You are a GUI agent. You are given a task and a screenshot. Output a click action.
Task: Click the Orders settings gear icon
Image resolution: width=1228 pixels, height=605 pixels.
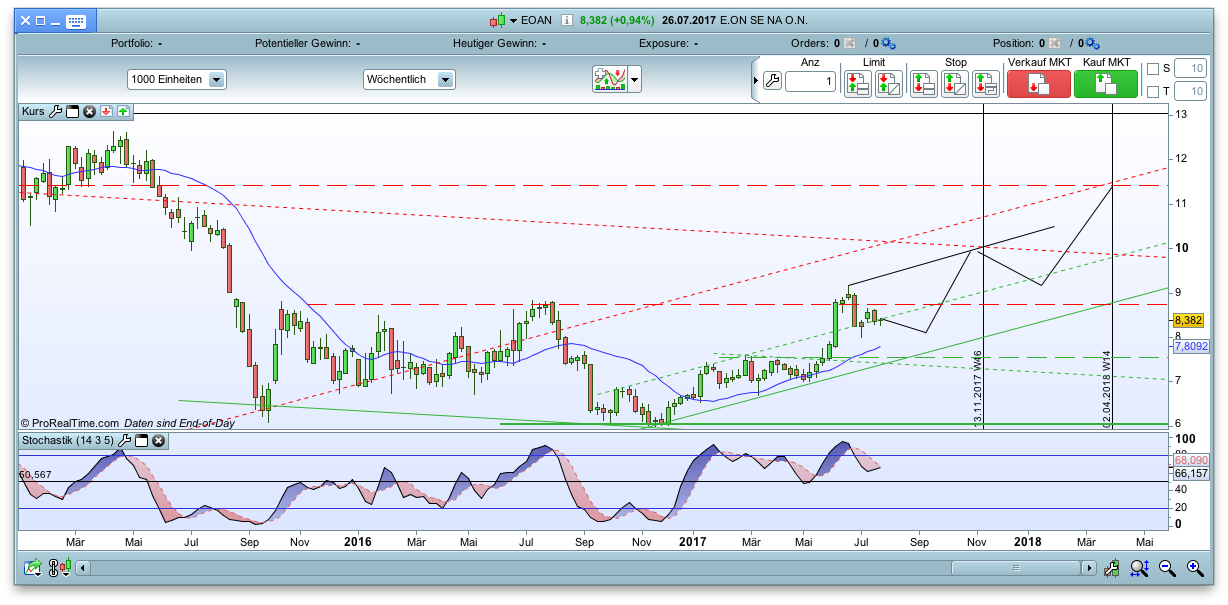click(x=888, y=44)
